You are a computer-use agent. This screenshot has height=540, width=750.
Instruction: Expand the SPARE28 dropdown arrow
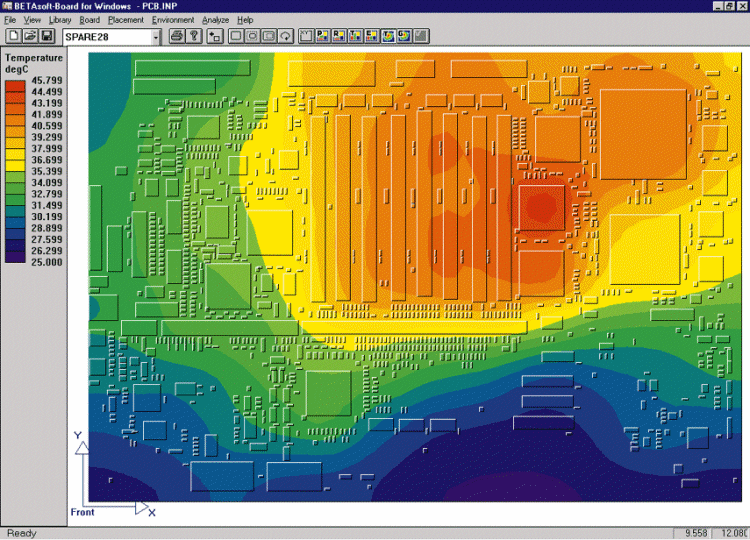(156, 38)
